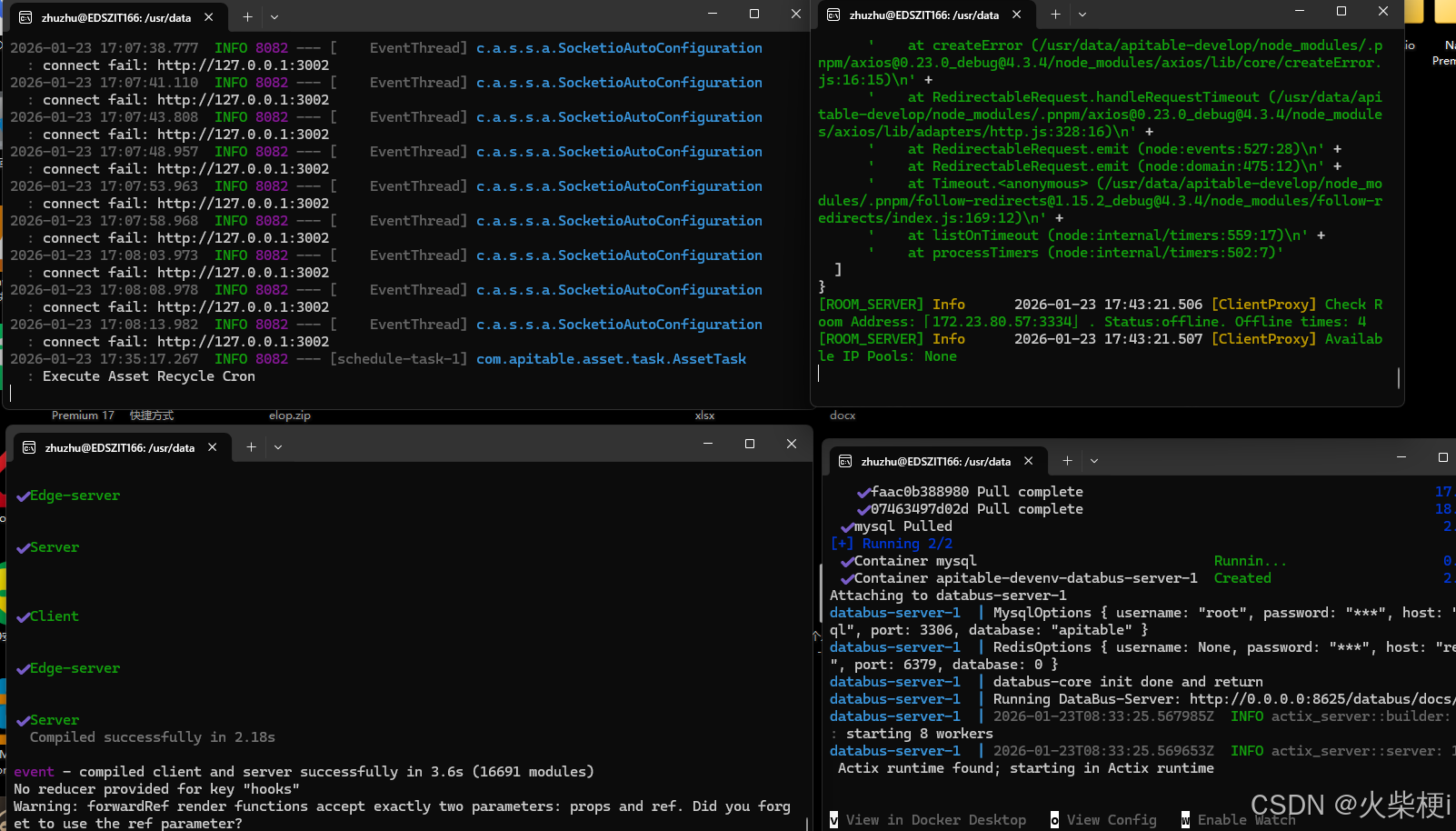
Task: Click 'Running 2/2' docker status text
Action: coord(907,544)
